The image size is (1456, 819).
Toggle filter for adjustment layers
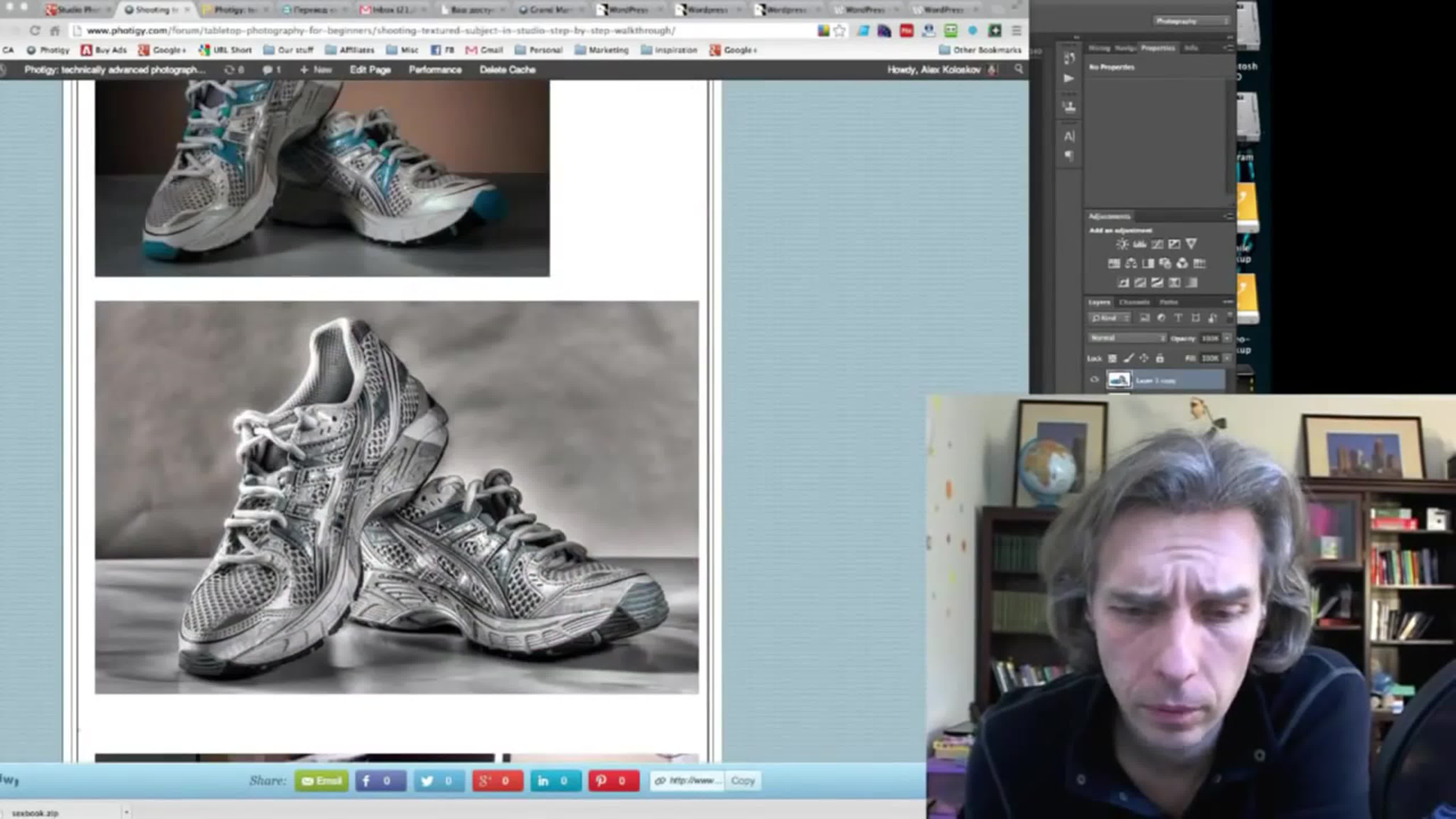point(1162,318)
